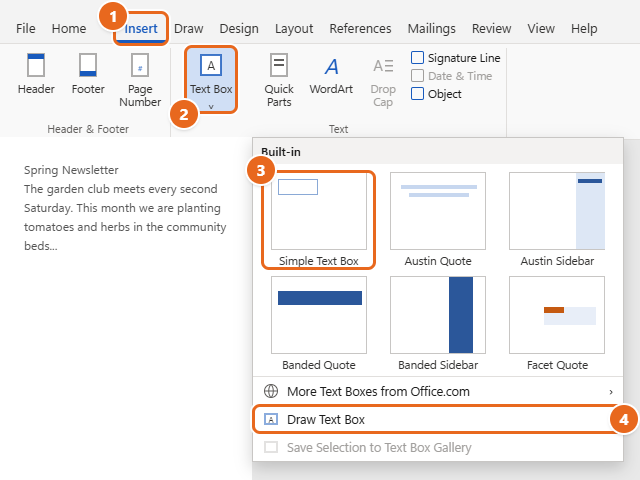Click the Quick Parts icon

coord(279,65)
